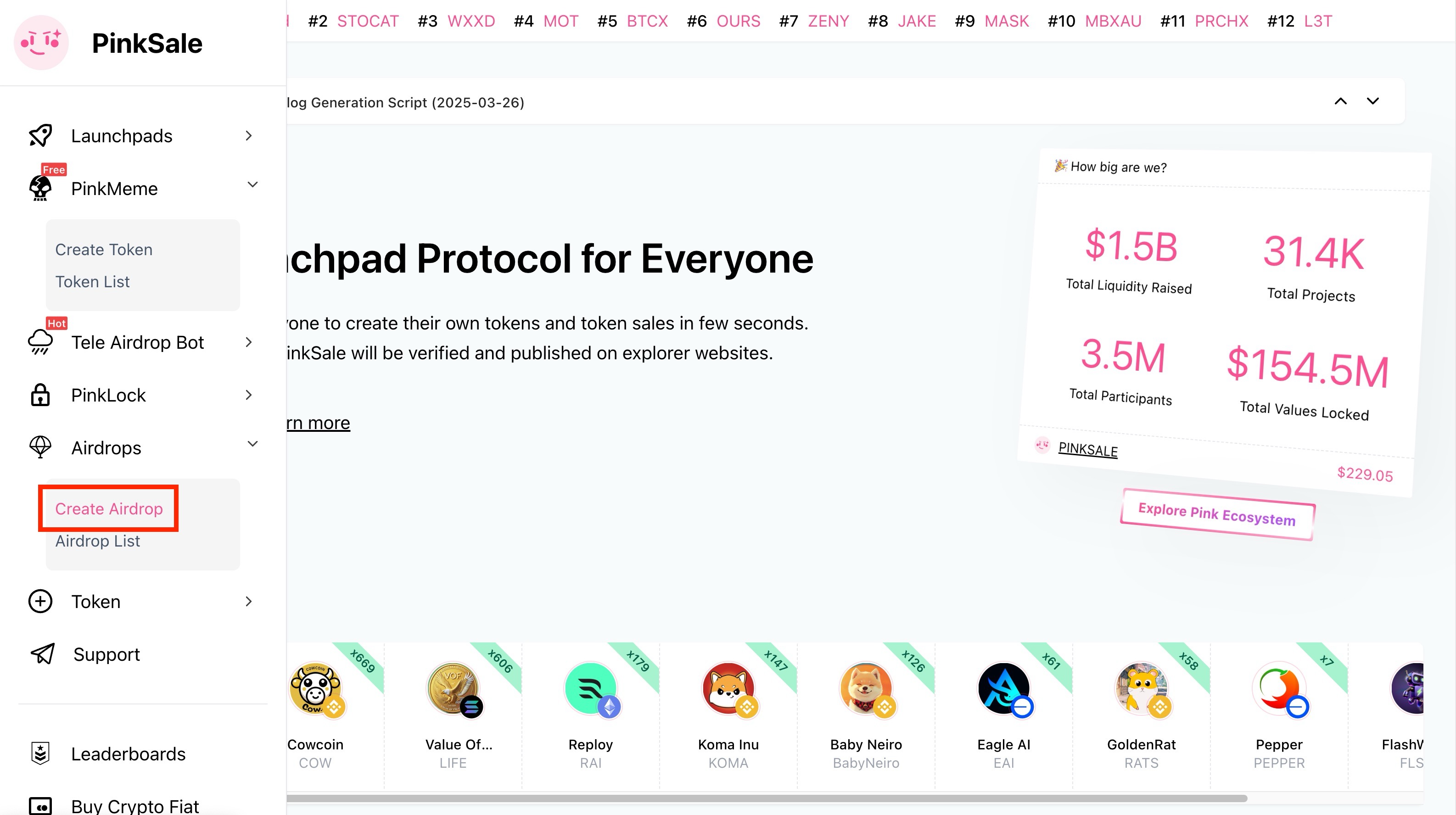Click the Launchpads rocket icon
Viewport: 1456px width, 815px height.
point(40,136)
